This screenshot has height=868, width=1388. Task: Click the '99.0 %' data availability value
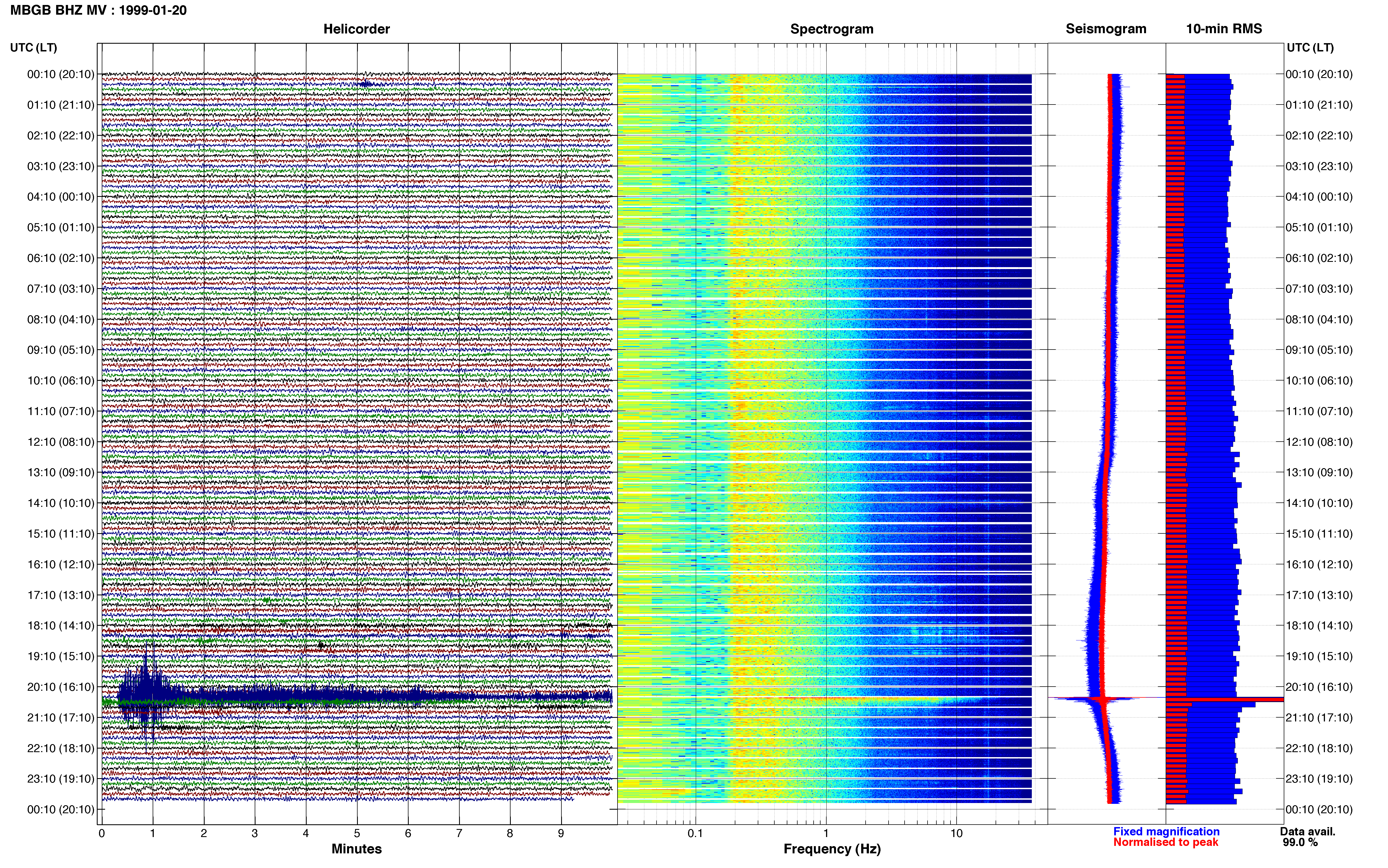[1300, 842]
